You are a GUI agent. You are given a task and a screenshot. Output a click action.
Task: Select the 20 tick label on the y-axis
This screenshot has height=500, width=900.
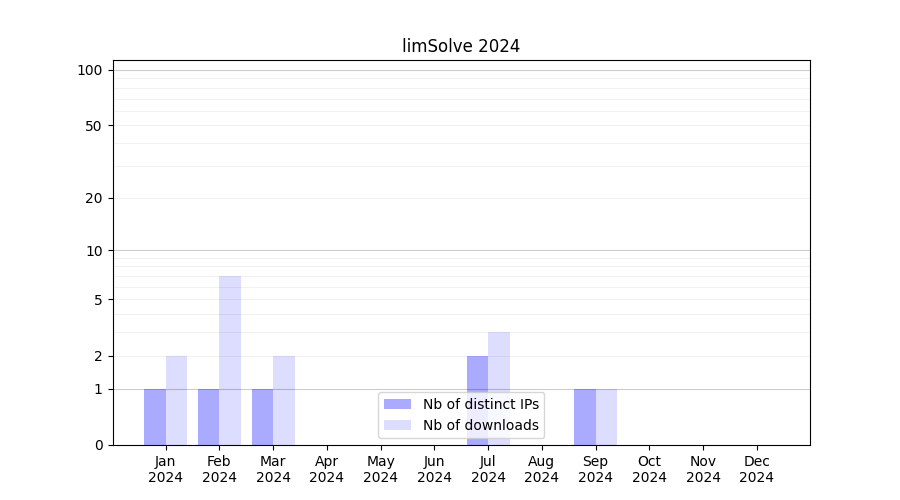(x=94, y=198)
